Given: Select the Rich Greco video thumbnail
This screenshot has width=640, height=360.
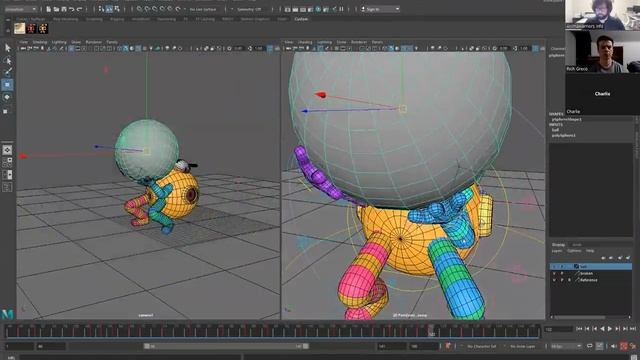Looking at the screenshot, I should pos(602,52).
